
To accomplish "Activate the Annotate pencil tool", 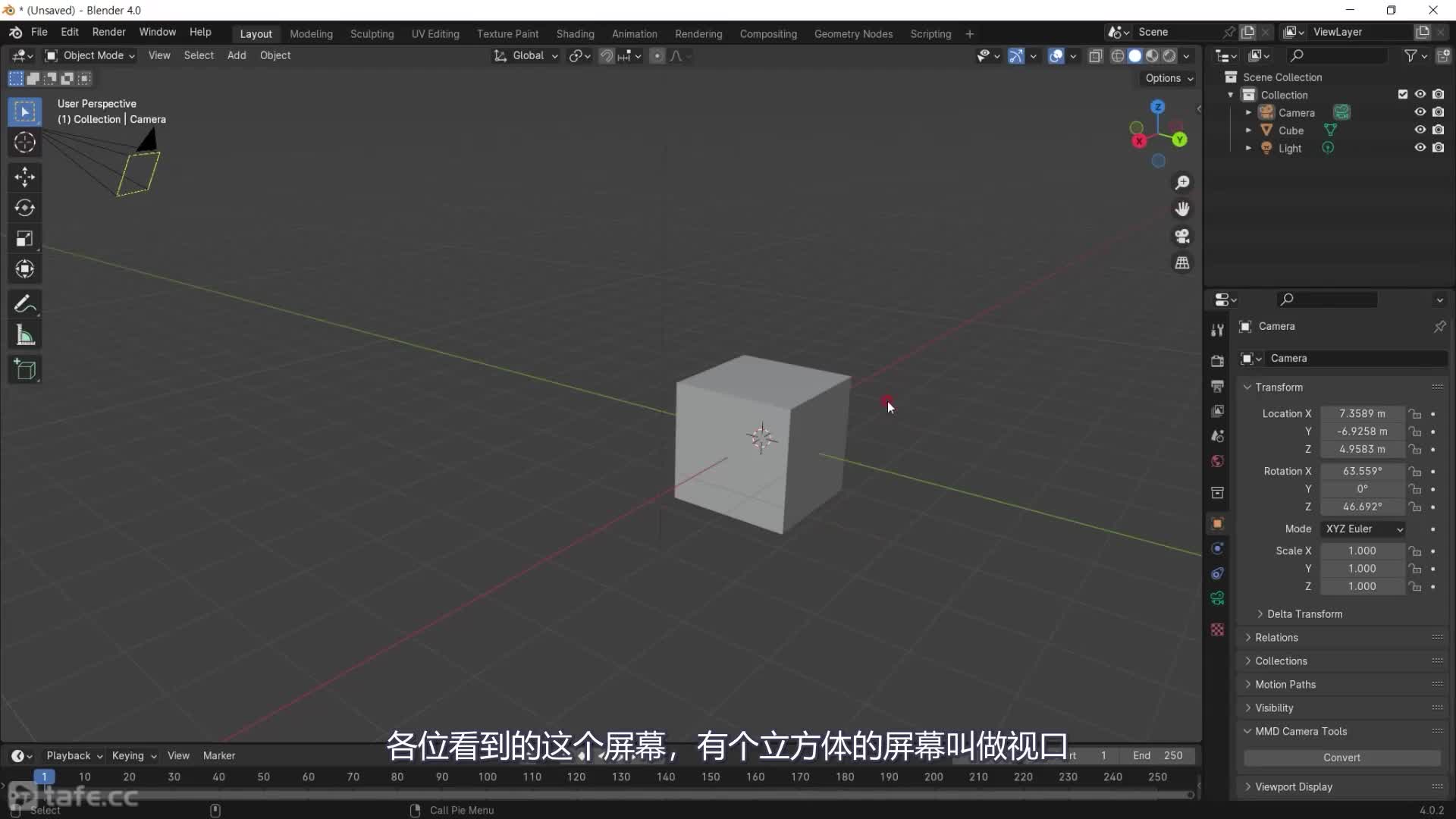I will (24, 304).
